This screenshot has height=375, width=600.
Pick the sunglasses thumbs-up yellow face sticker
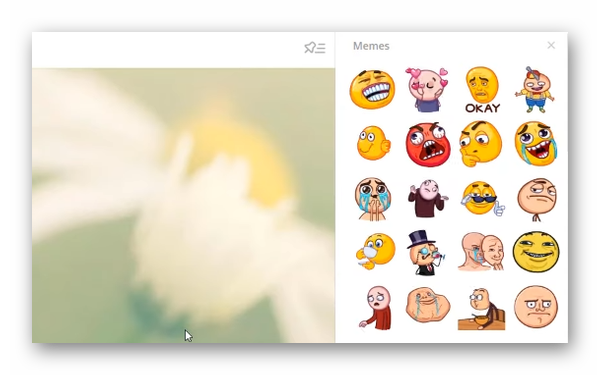[483, 199]
